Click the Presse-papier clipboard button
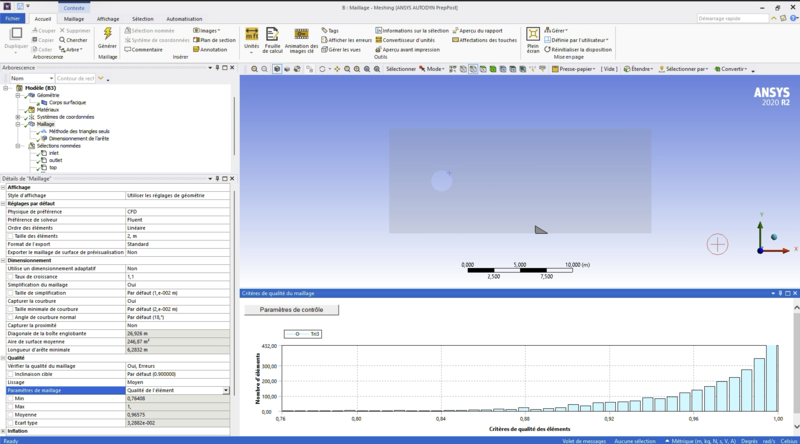 [573, 69]
